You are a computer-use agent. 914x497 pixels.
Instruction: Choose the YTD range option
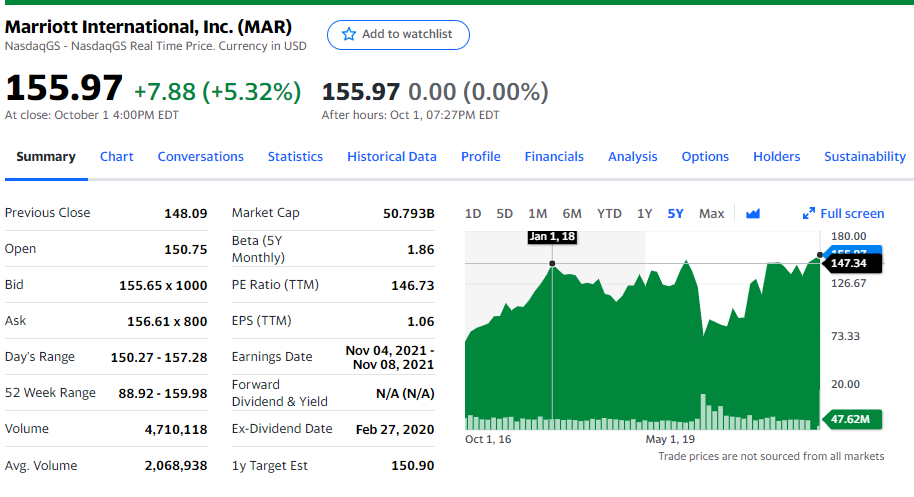coord(609,213)
